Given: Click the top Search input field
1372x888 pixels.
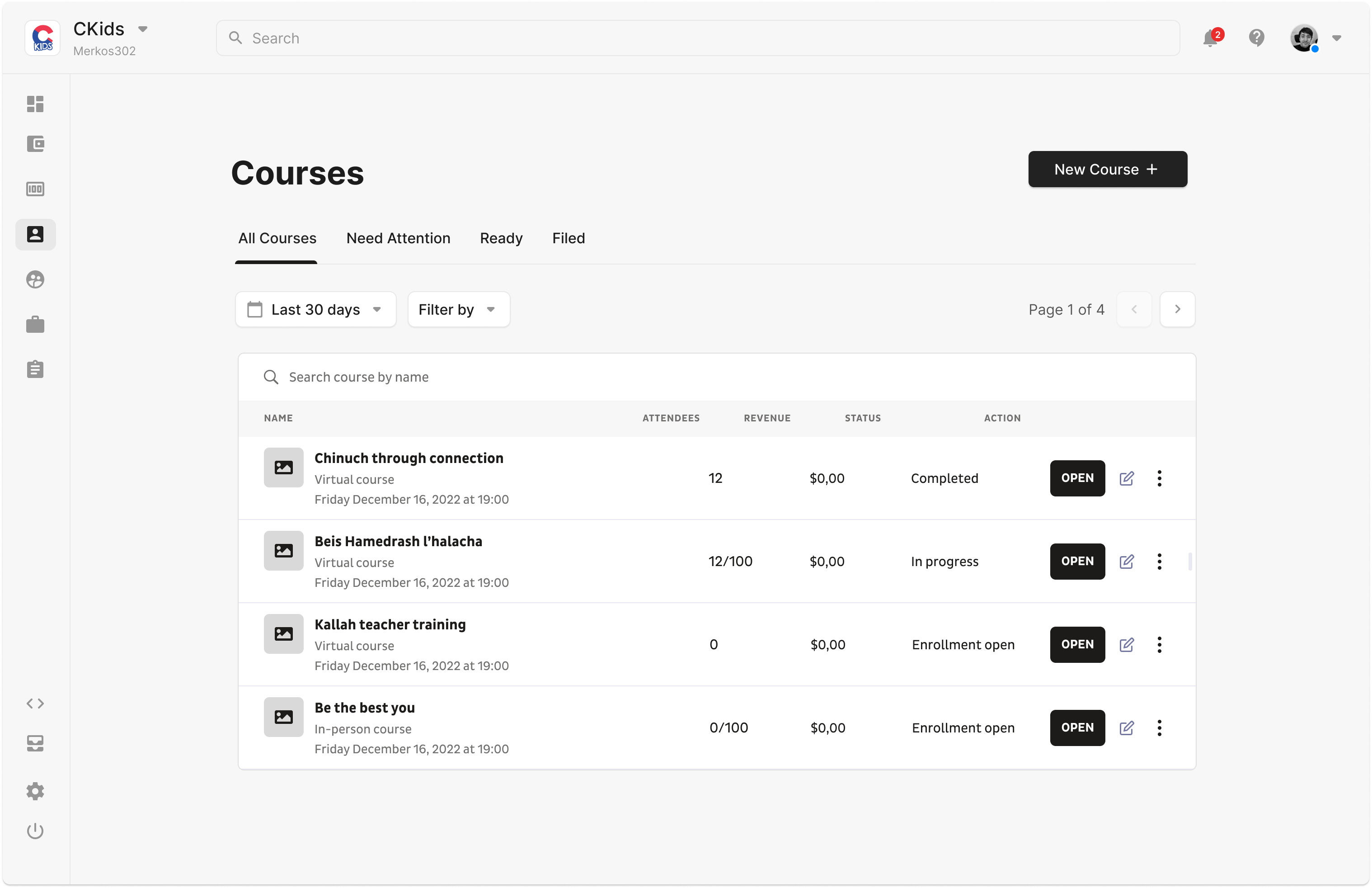Looking at the screenshot, I should tap(697, 38).
